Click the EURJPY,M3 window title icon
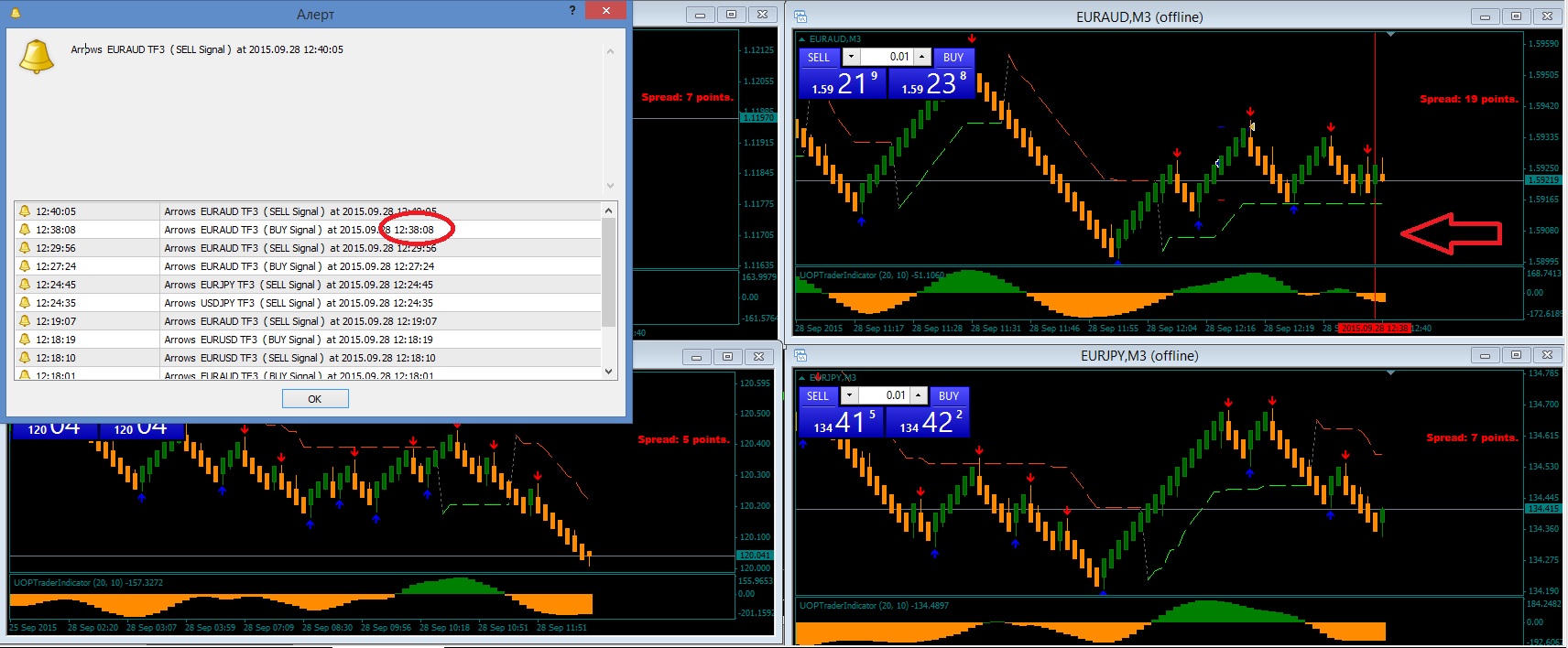 point(800,355)
